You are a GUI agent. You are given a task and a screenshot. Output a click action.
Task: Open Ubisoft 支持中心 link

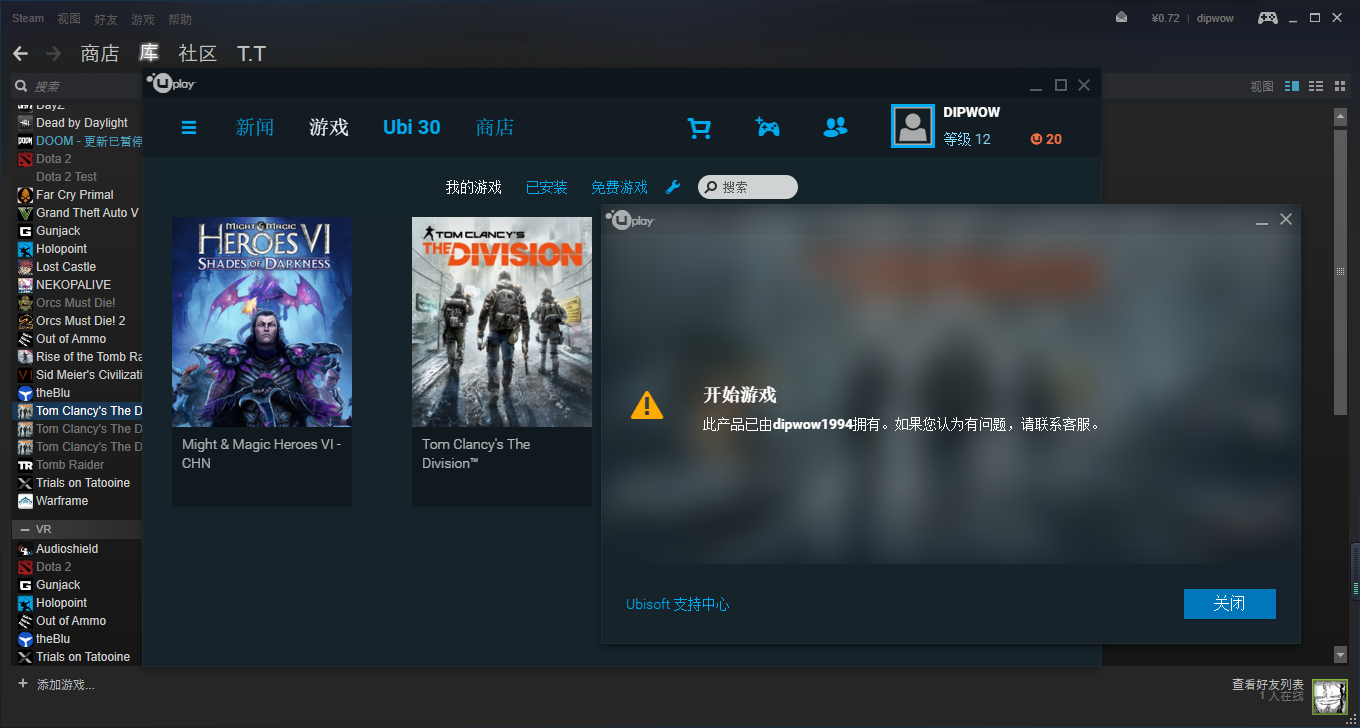[678, 604]
